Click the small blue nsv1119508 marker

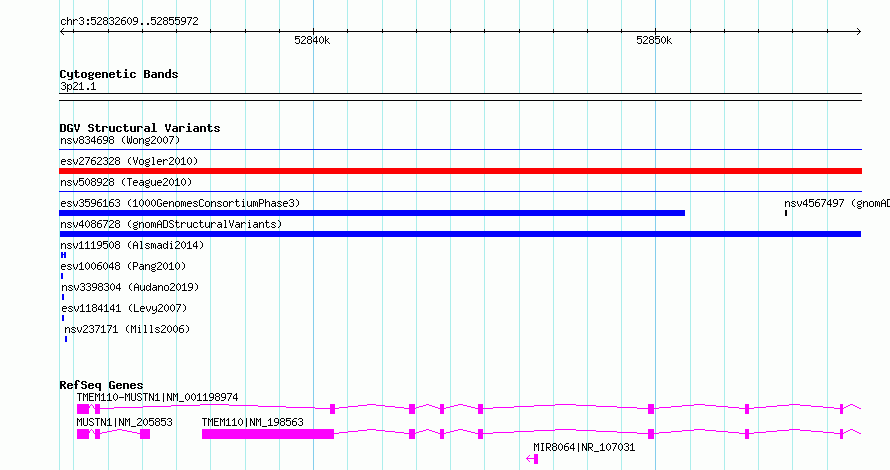click(x=64, y=255)
